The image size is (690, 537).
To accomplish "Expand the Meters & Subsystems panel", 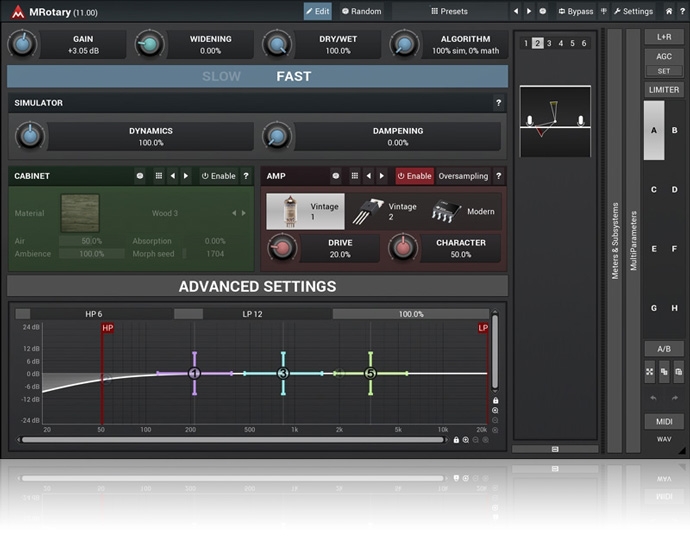I will pos(614,240).
